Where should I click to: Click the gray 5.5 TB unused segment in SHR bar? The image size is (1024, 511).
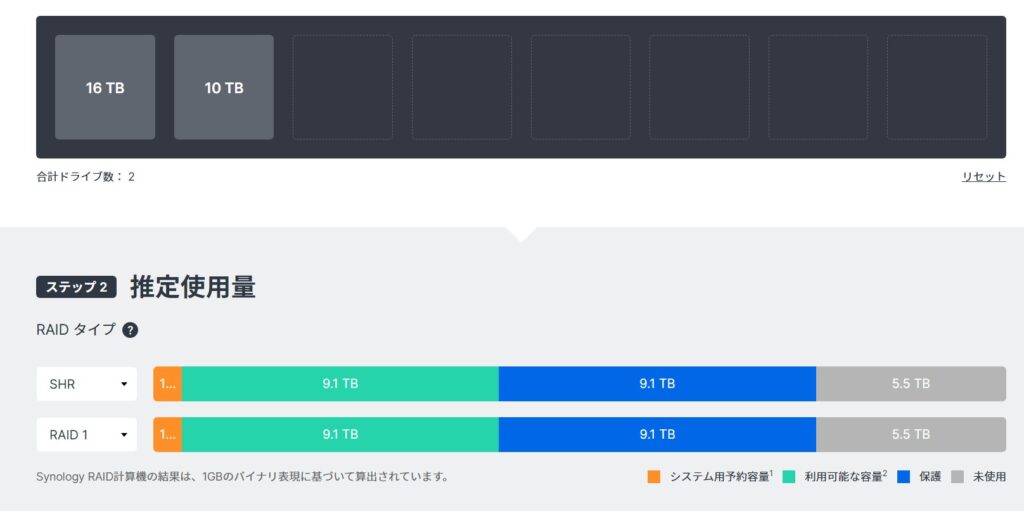(x=910, y=384)
